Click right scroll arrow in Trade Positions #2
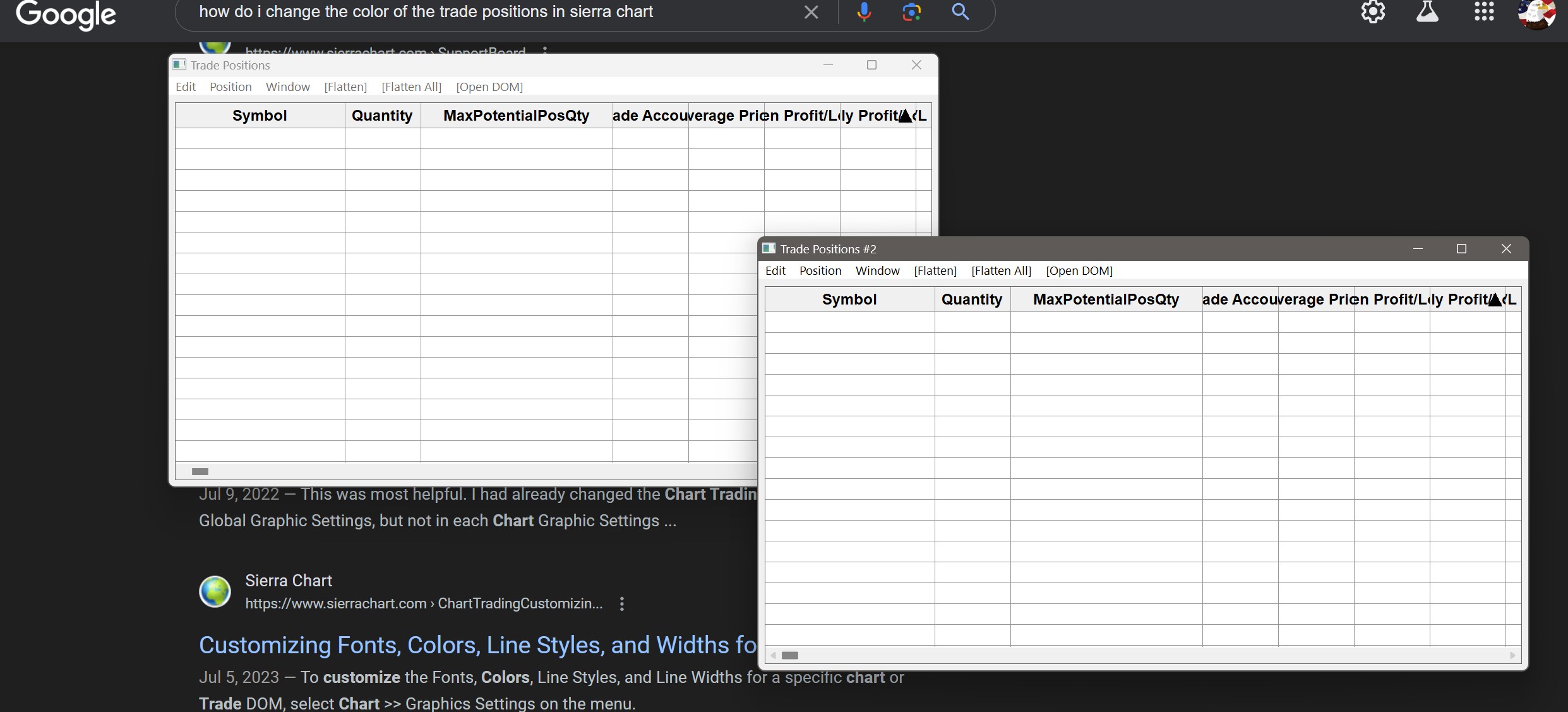1568x712 pixels. 1512,655
